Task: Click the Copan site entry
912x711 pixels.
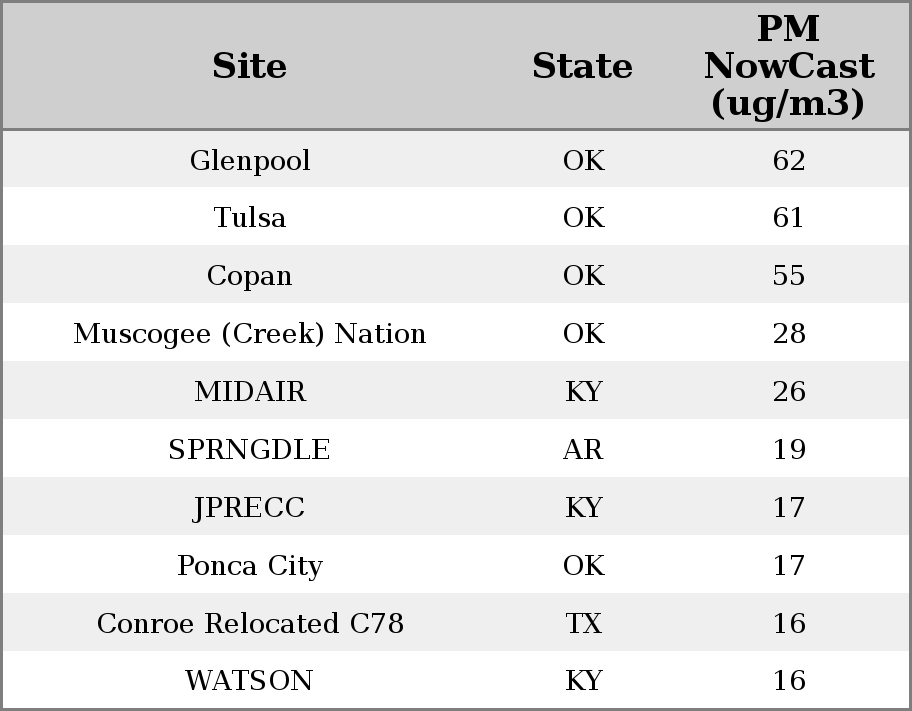Action: pos(250,276)
